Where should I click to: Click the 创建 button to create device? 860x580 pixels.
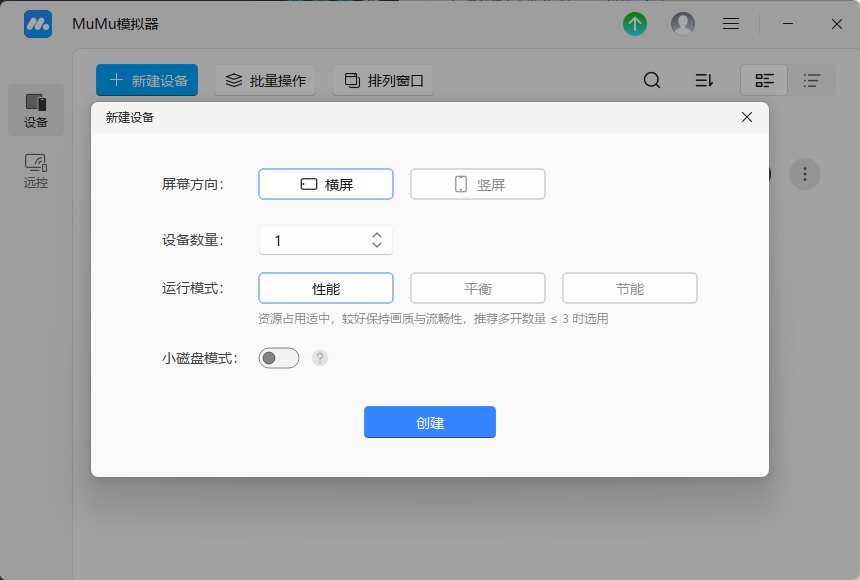pos(429,422)
